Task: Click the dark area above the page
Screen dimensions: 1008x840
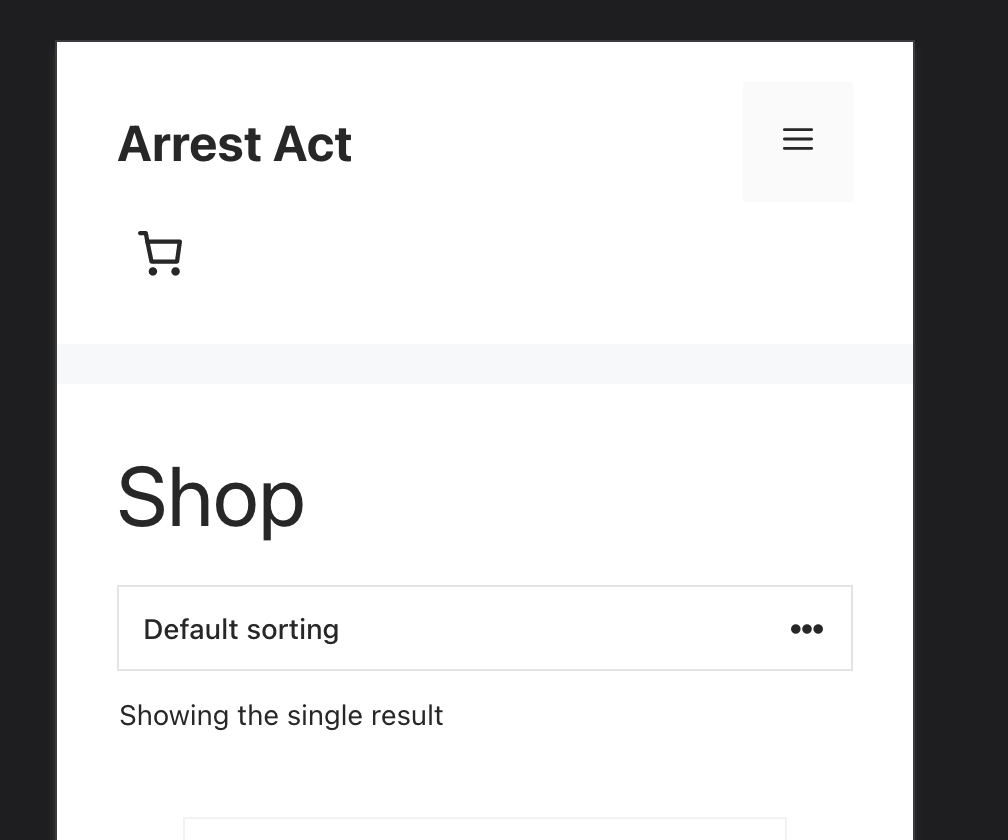Action: tap(485, 19)
